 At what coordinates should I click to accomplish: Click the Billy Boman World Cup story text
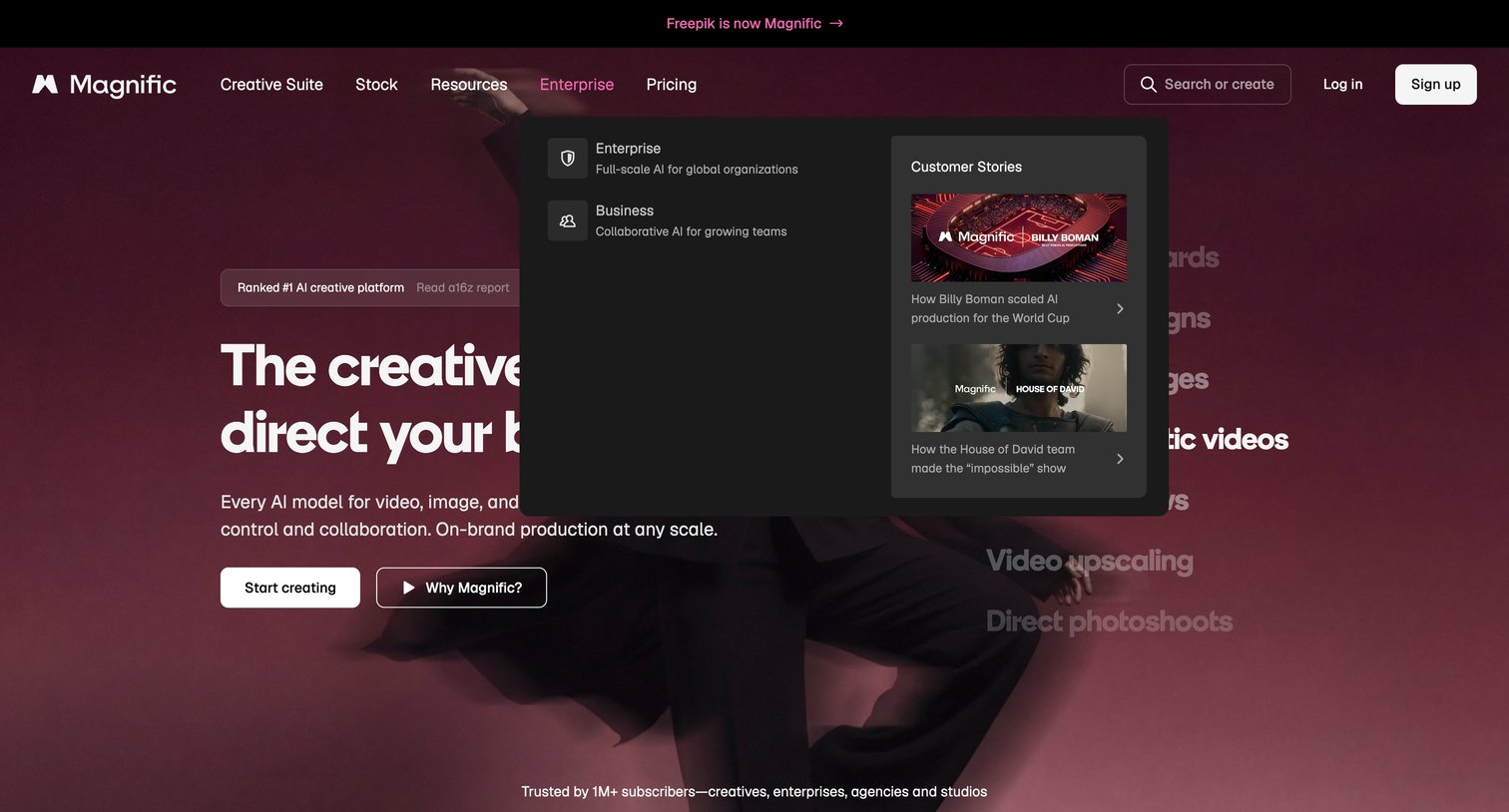pyautogui.click(x=990, y=308)
